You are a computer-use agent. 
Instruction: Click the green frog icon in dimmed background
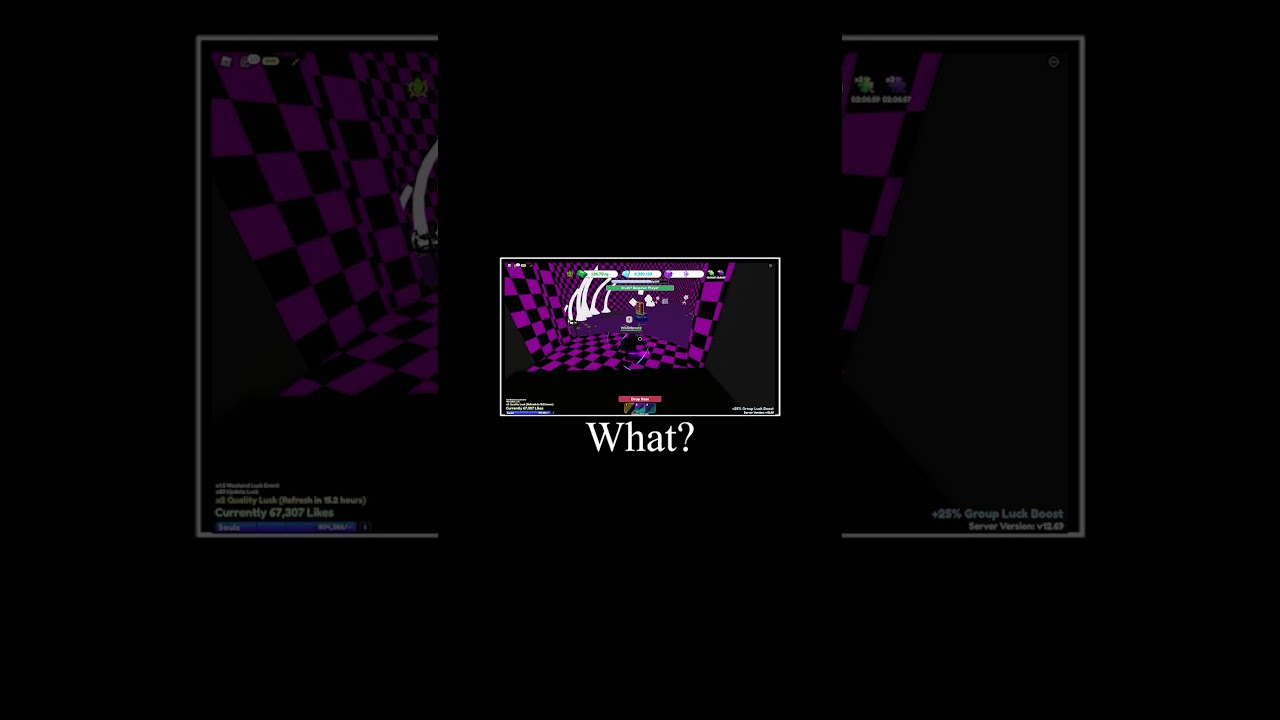[418, 88]
